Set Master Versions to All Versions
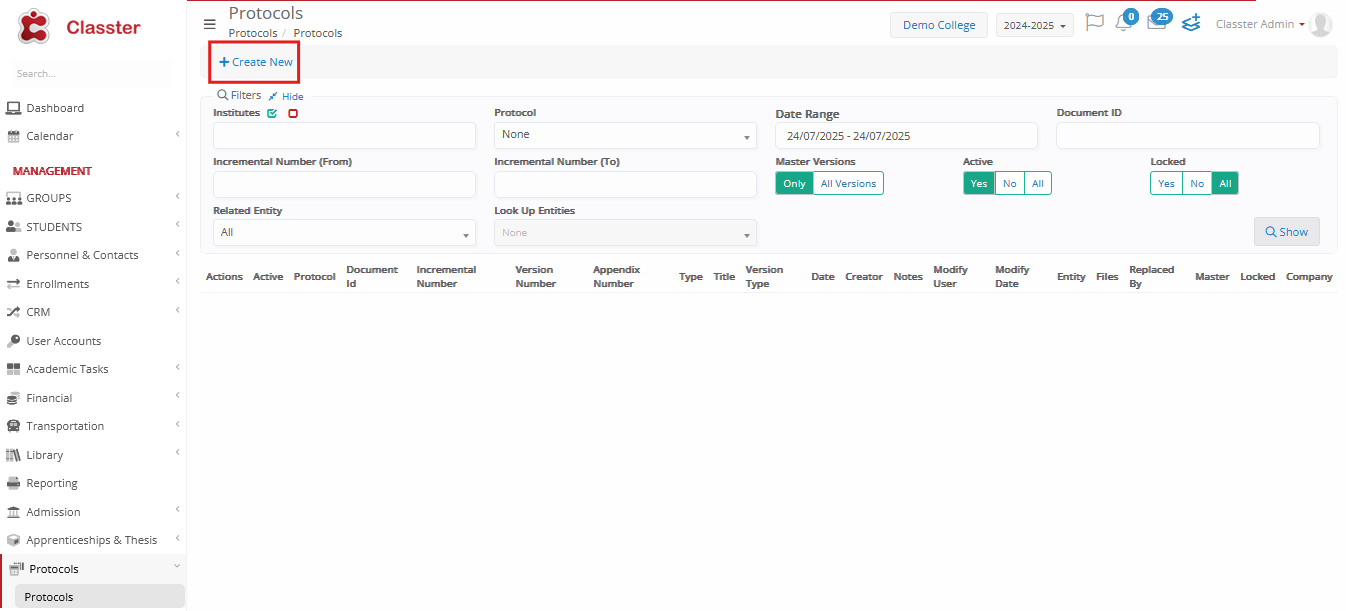The height and width of the screenshot is (611, 1346). coord(848,184)
